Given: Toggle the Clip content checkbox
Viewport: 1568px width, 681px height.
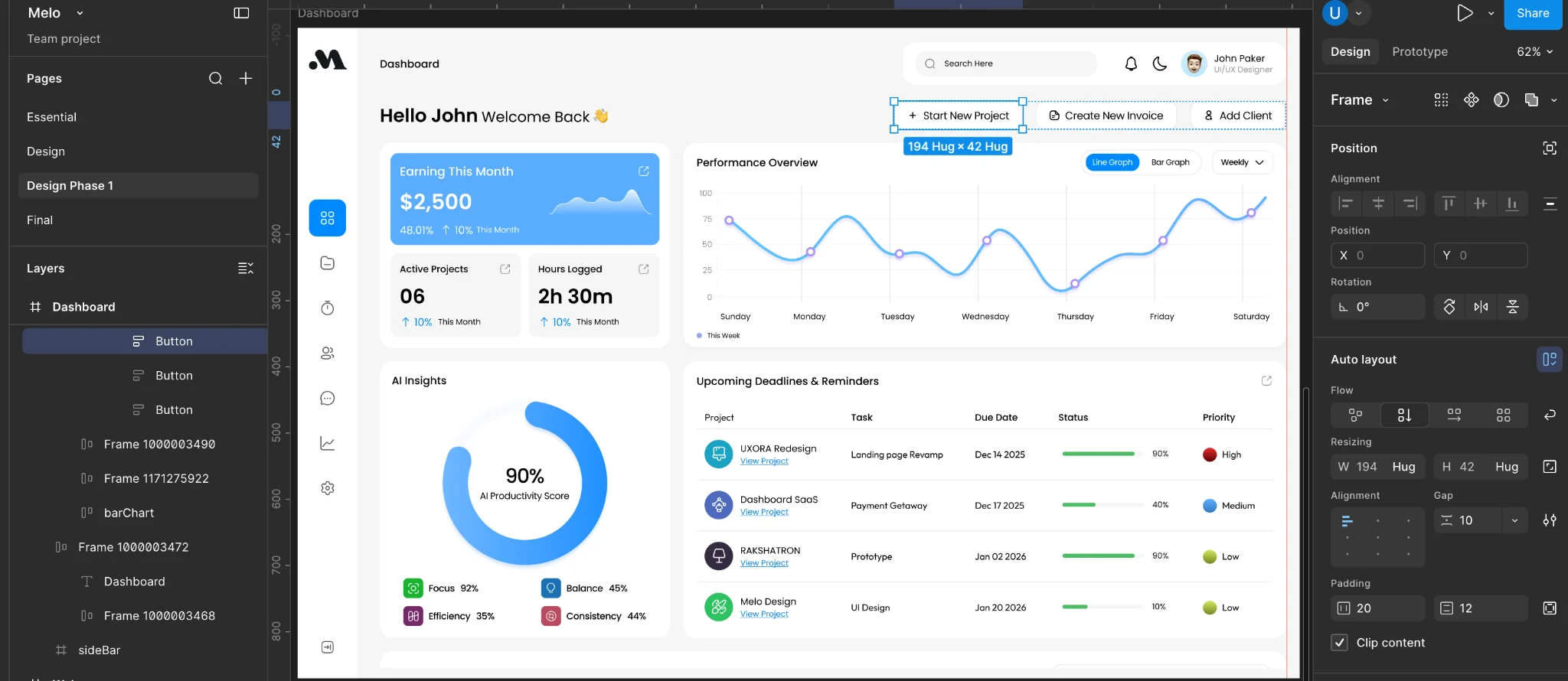Looking at the screenshot, I should coord(1339,643).
